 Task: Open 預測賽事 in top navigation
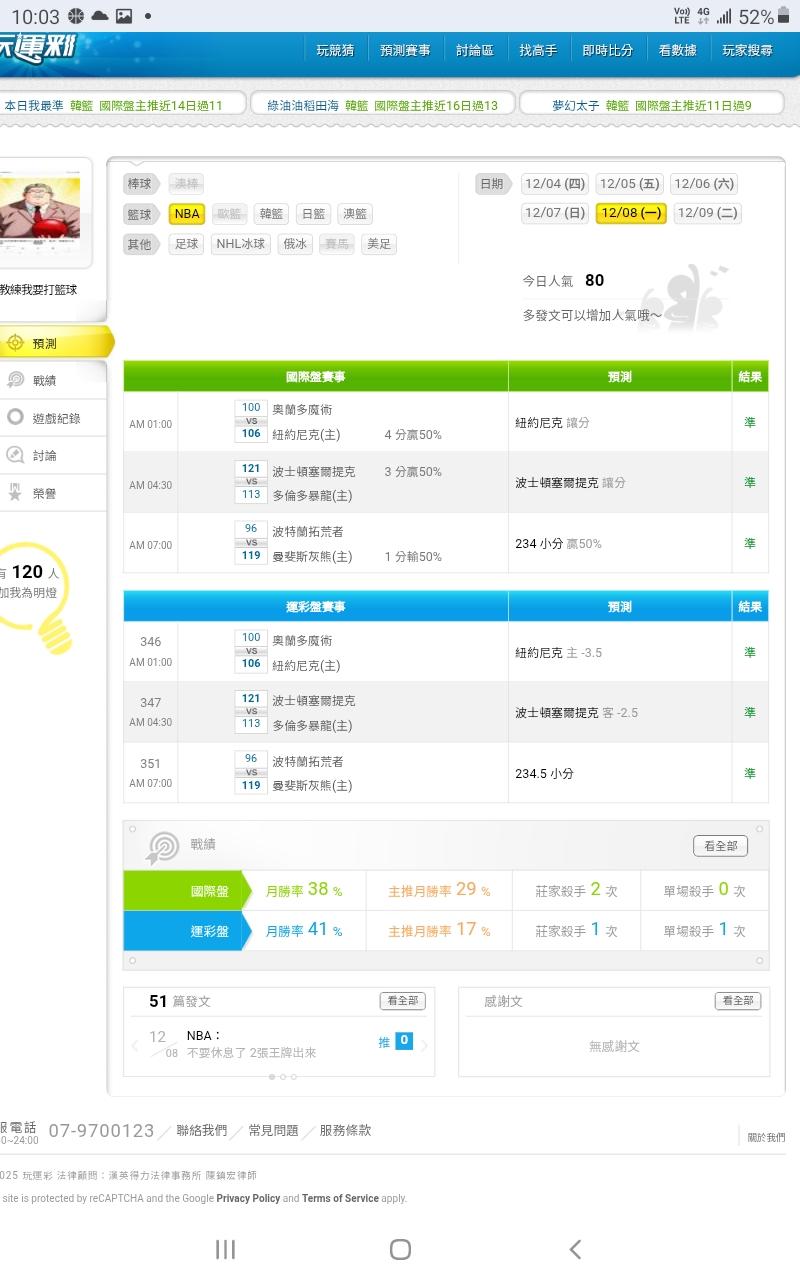405,50
